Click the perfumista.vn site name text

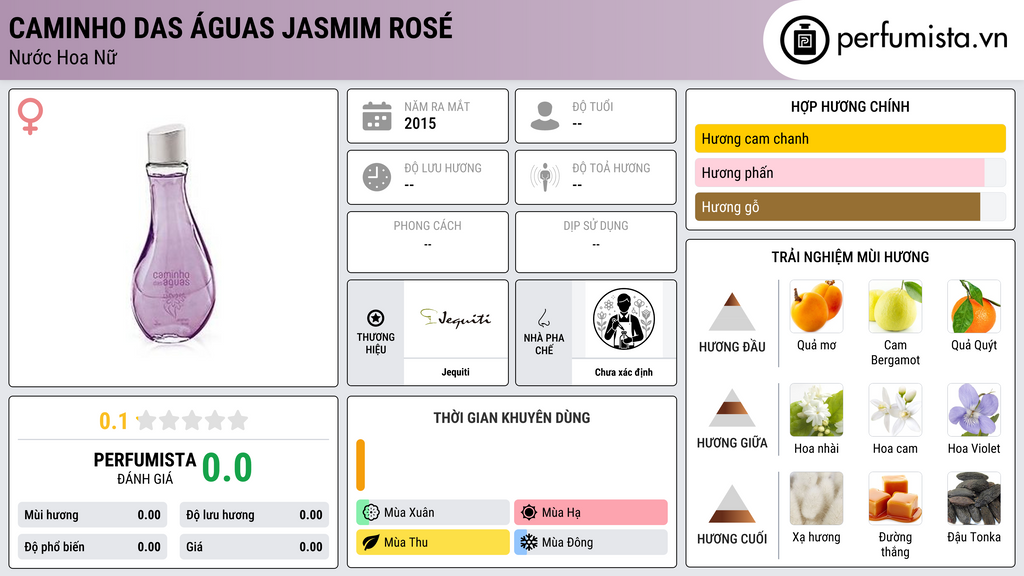click(x=922, y=39)
